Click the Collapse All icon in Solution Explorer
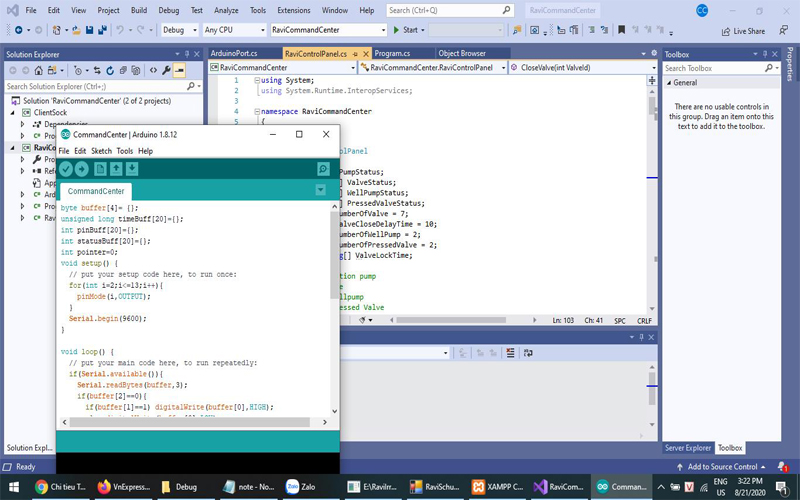 [123, 70]
